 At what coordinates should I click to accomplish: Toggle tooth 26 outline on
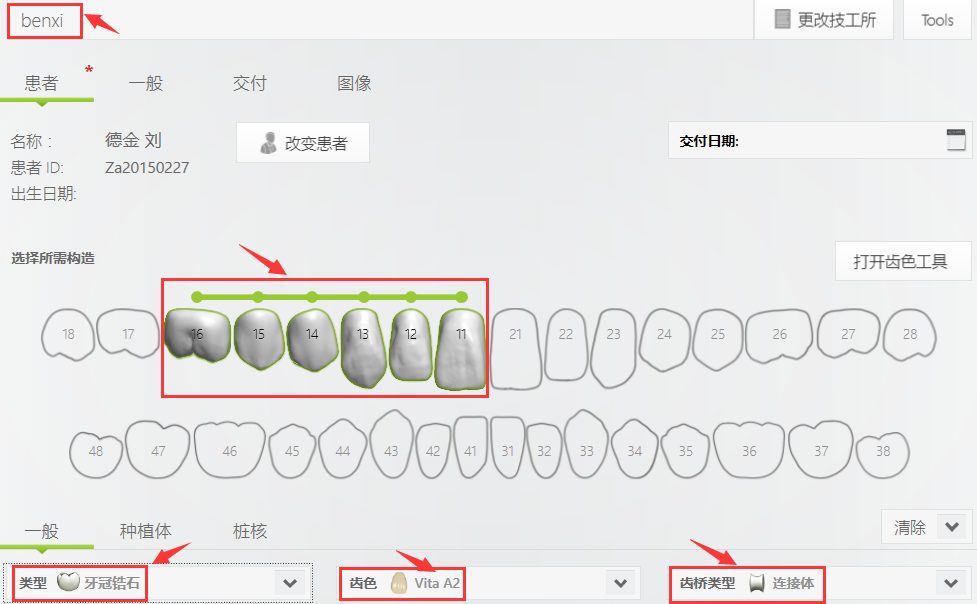[779, 335]
